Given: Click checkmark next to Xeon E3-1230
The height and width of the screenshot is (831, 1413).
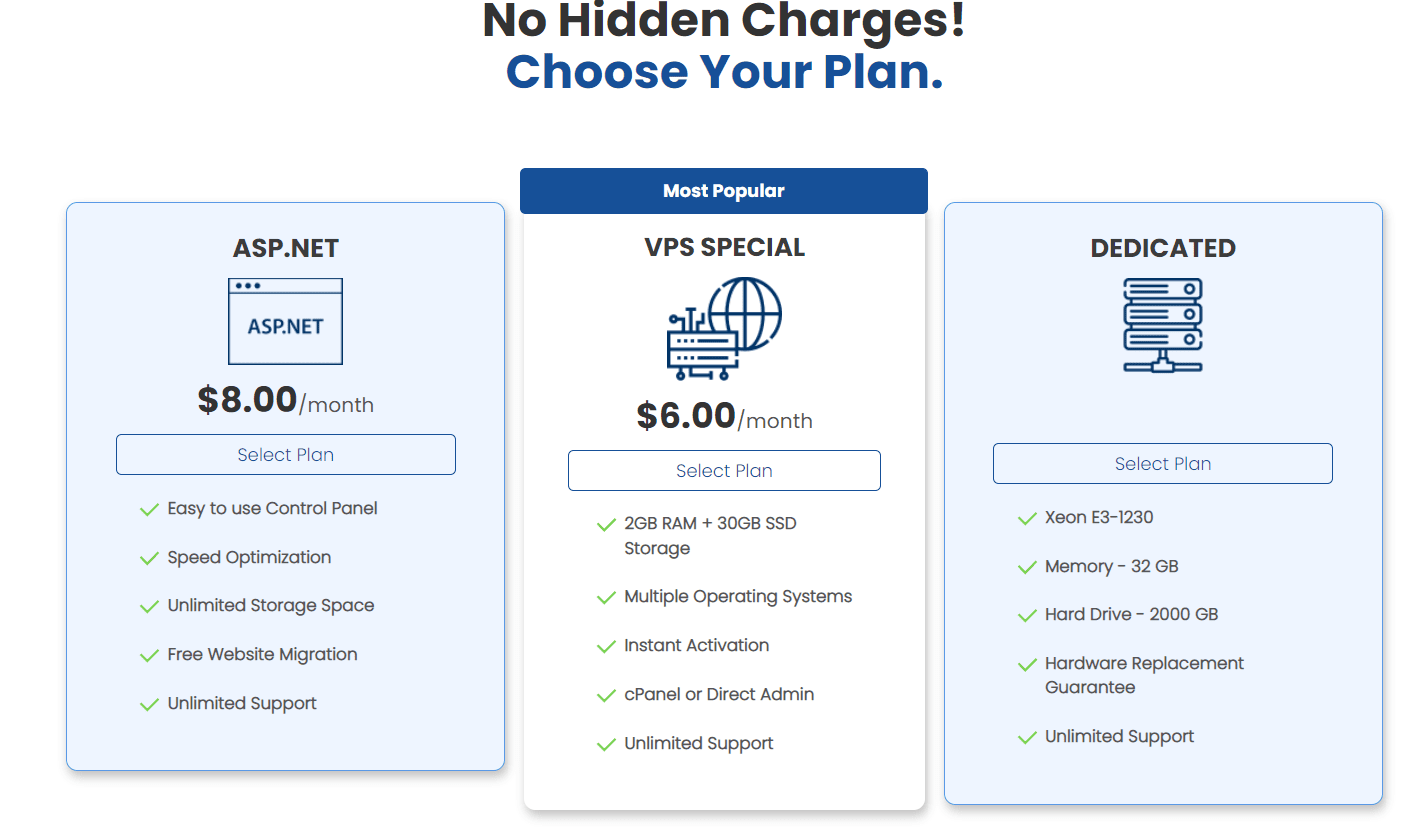Looking at the screenshot, I should [x=1027, y=519].
